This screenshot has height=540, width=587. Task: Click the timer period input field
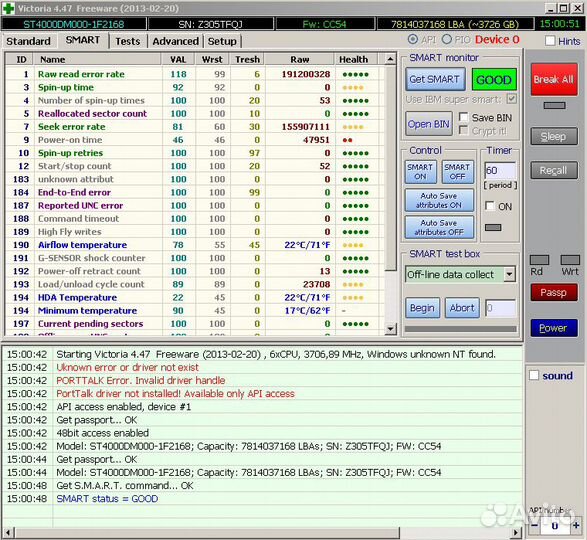pyautogui.click(x=500, y=171)
